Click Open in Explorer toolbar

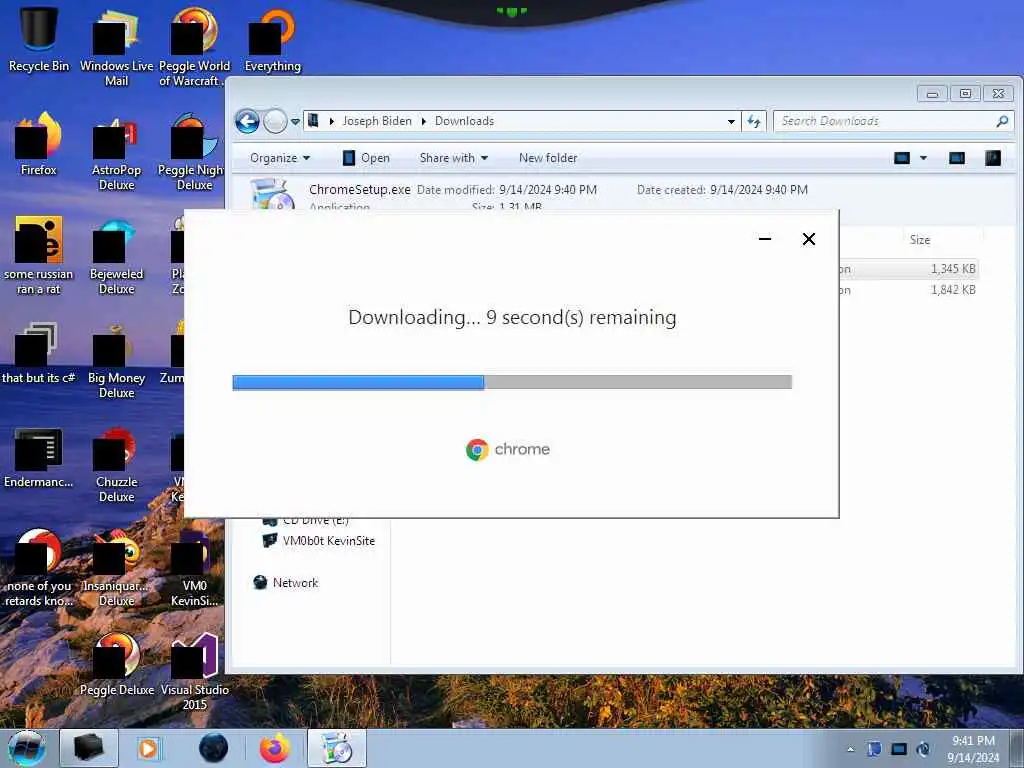click(366, 158)
